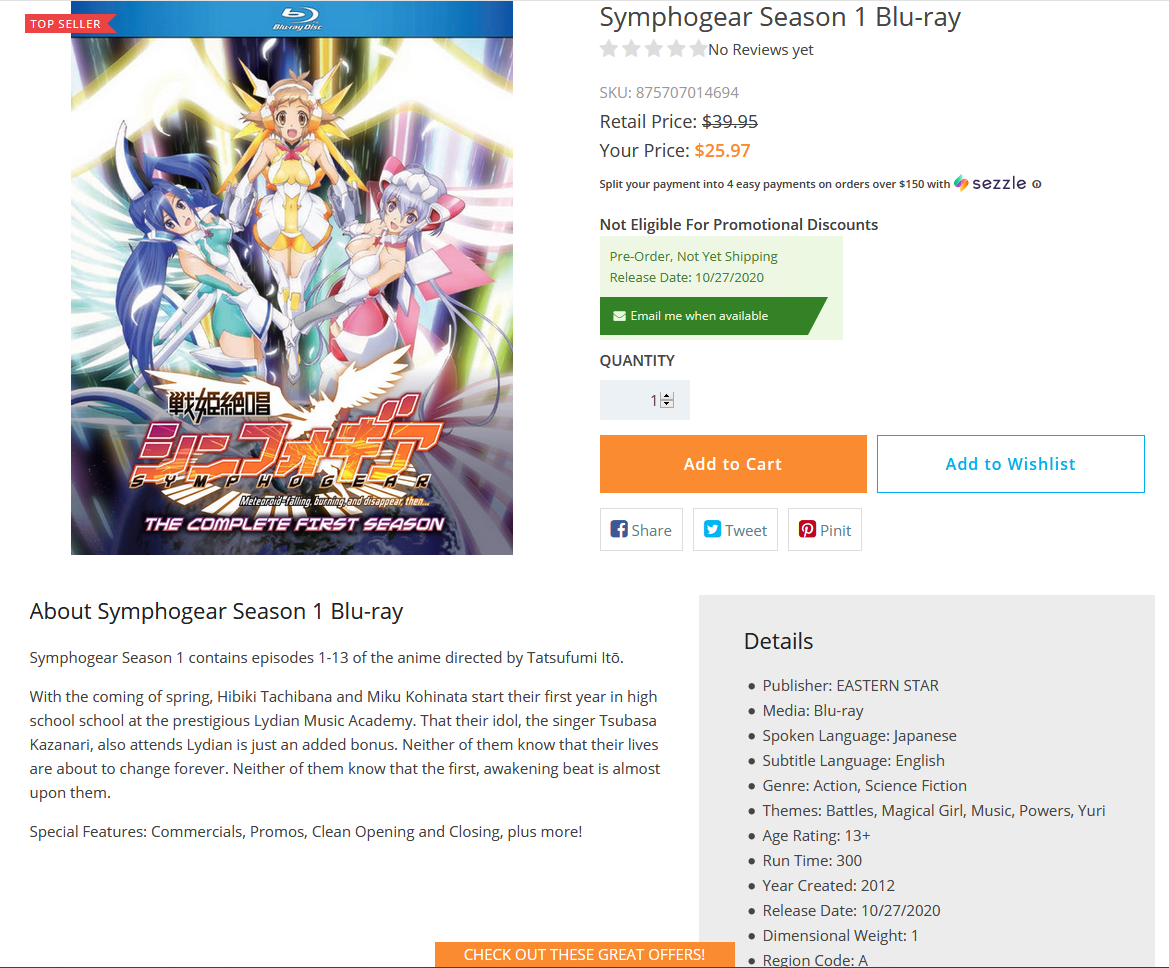Click the Pinit share button label
Image resolution: width=1169 pixels, height=968 pixels.
pyautogui.click(x=835, y=530)
